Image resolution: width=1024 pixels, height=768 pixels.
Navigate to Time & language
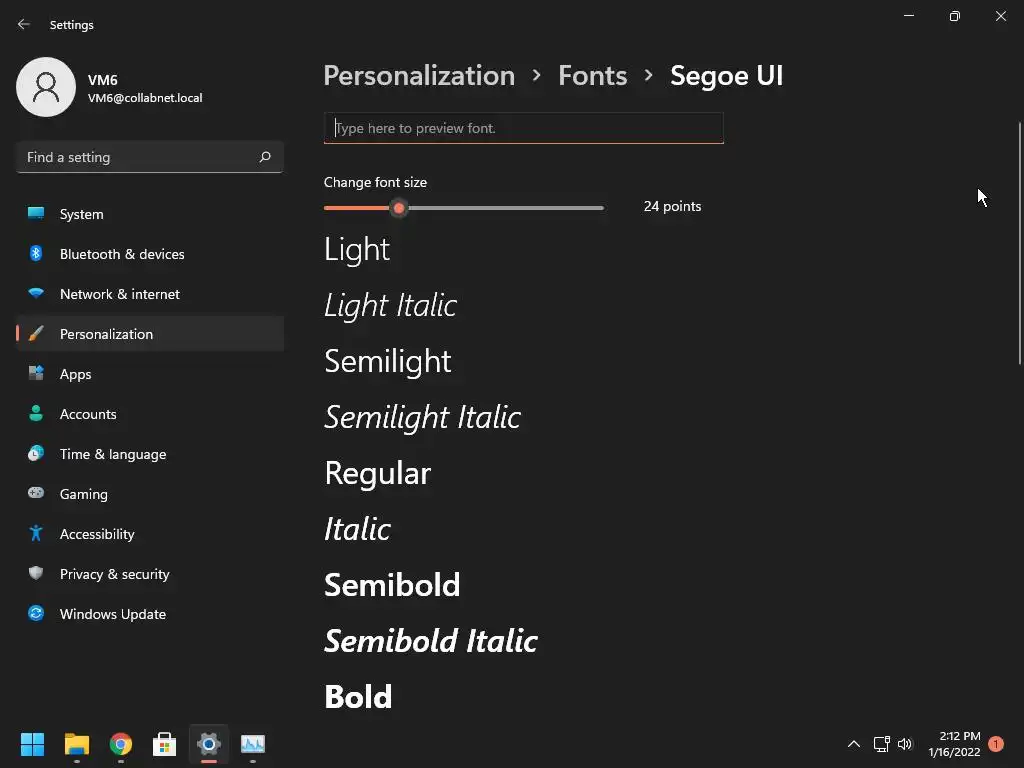pyautogui.click(x=113, y=454)
